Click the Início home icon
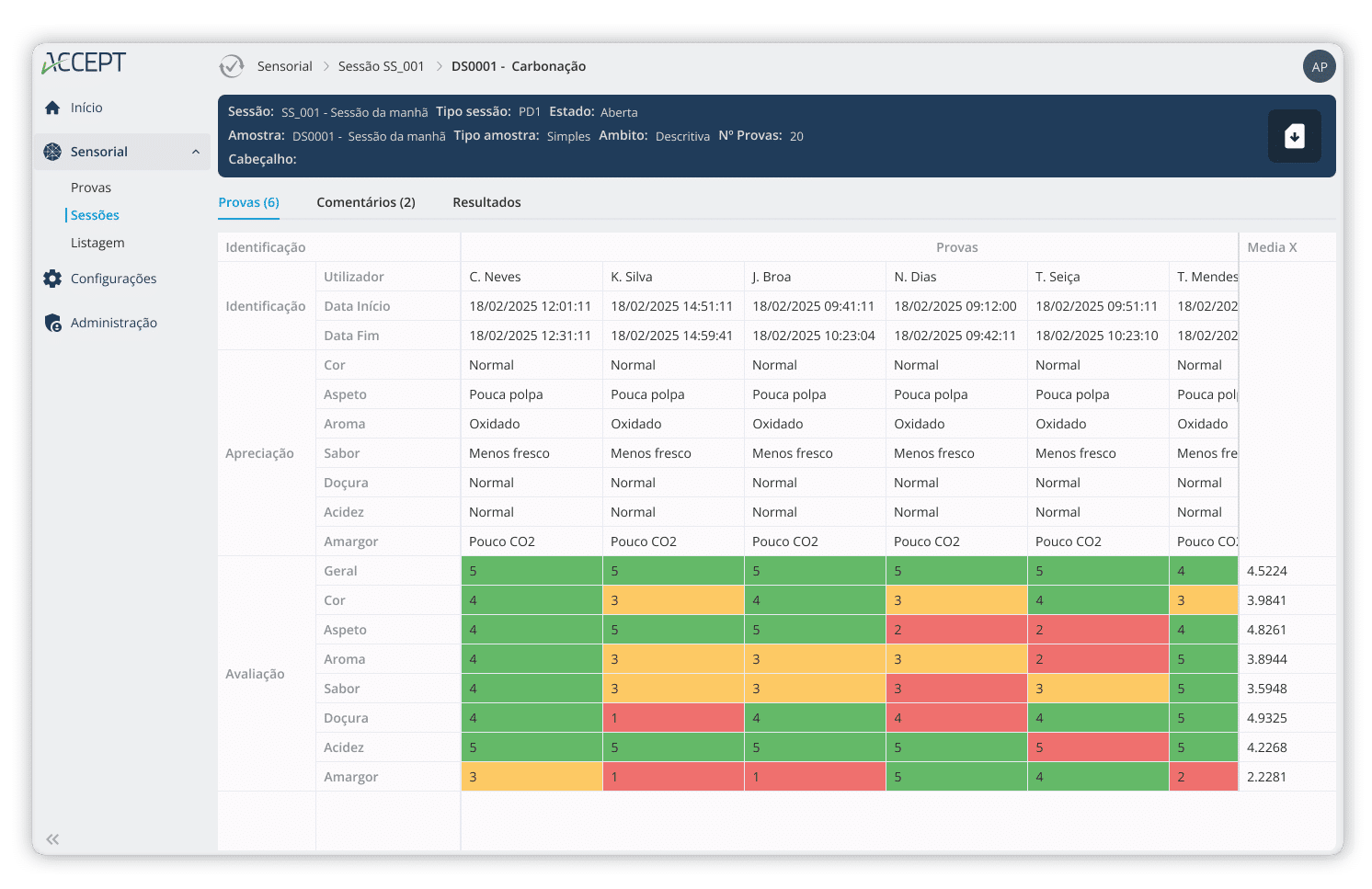Viewport: 1372px width, 889px height. click(52, 108)
